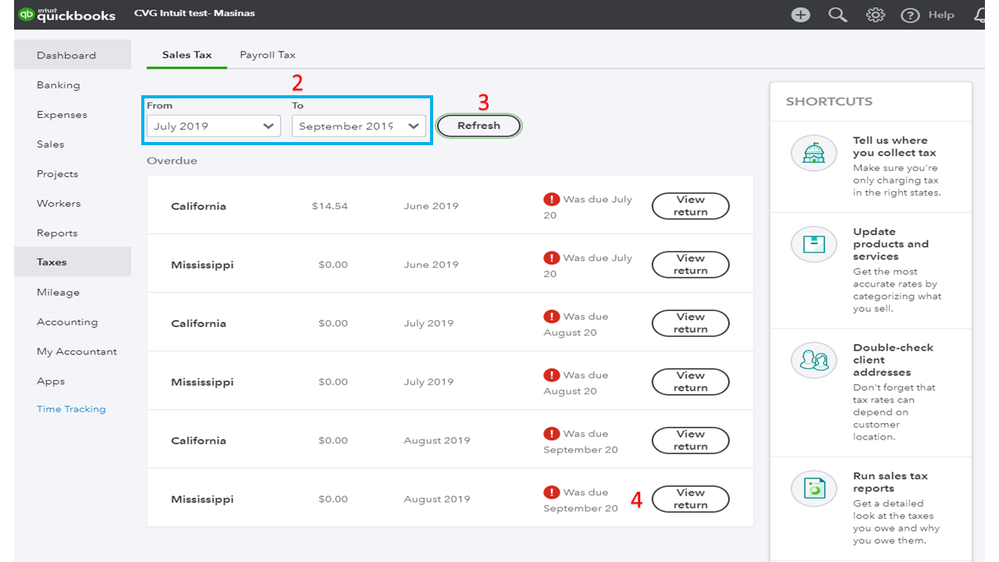This screenshot has width=999, height=562.
Task: View return for California June 2019
Action: [690, 206]
